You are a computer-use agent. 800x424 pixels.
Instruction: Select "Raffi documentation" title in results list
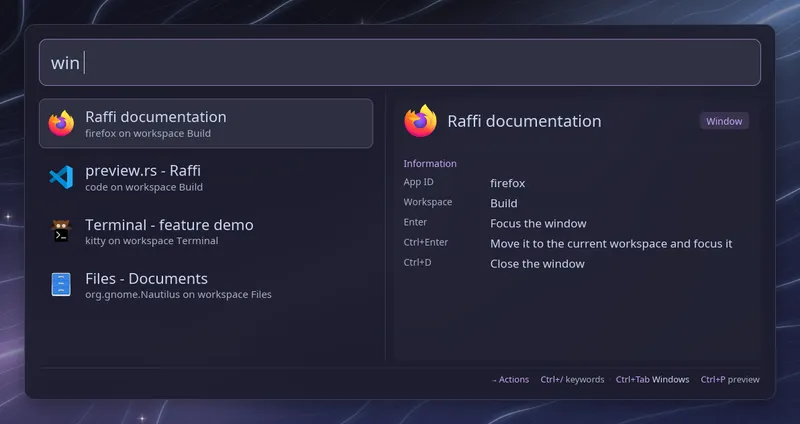coord(156,117)
